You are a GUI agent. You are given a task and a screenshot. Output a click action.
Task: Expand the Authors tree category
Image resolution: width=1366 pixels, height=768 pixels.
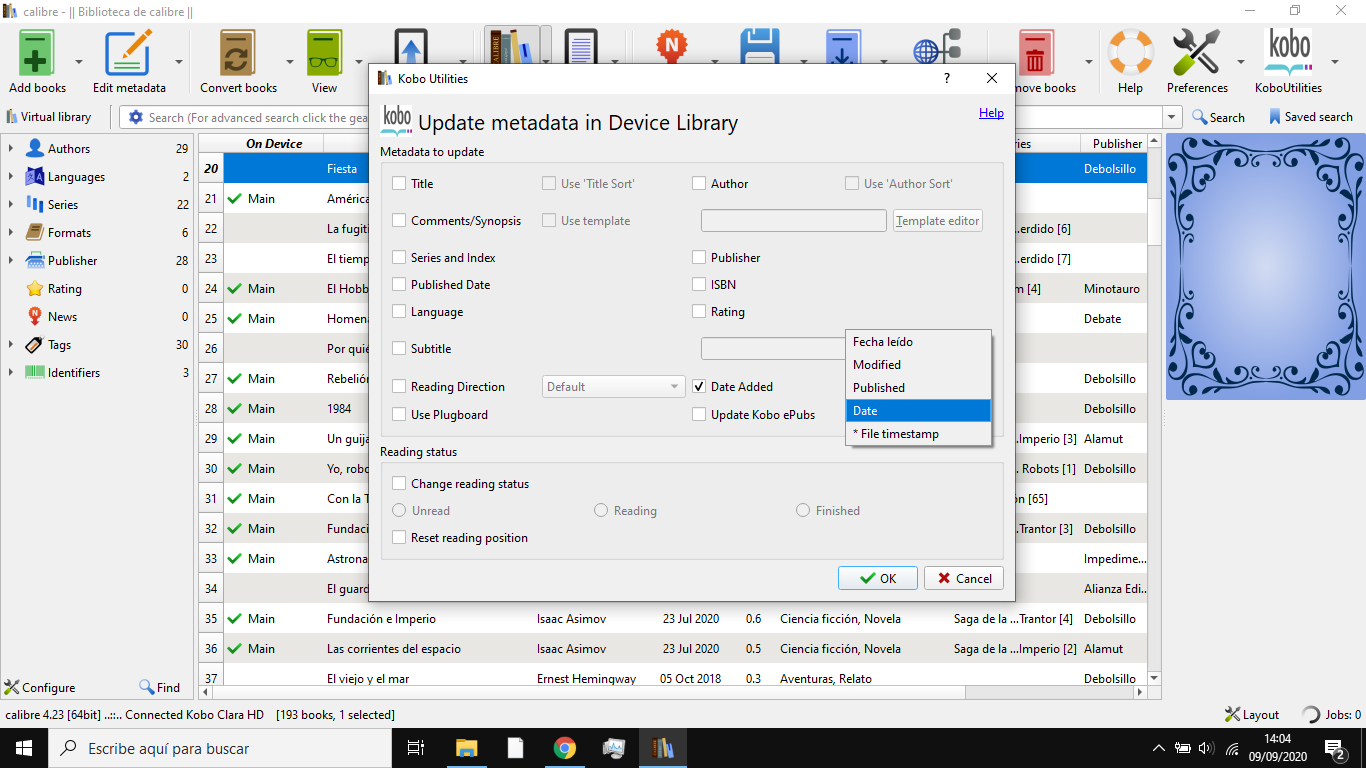click(11, 149)
